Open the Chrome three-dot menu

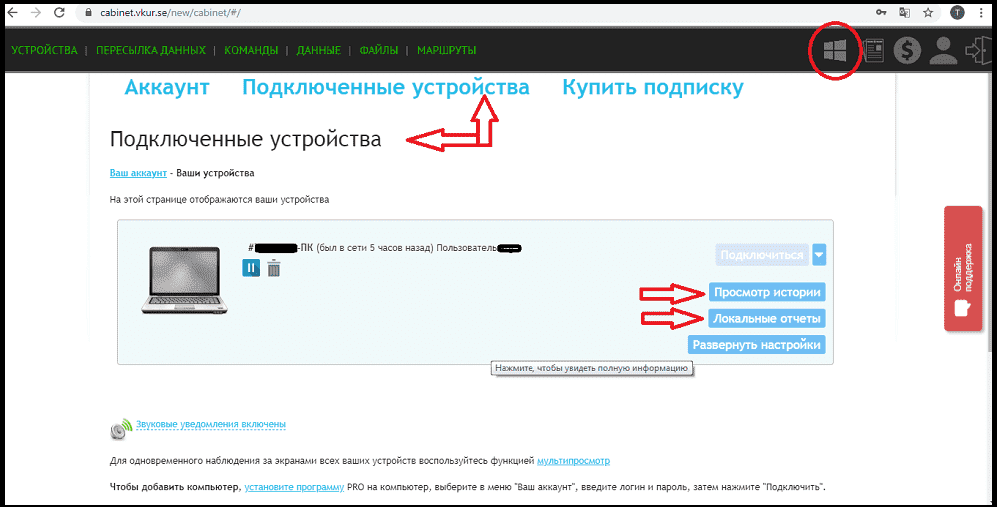(982, 13)
